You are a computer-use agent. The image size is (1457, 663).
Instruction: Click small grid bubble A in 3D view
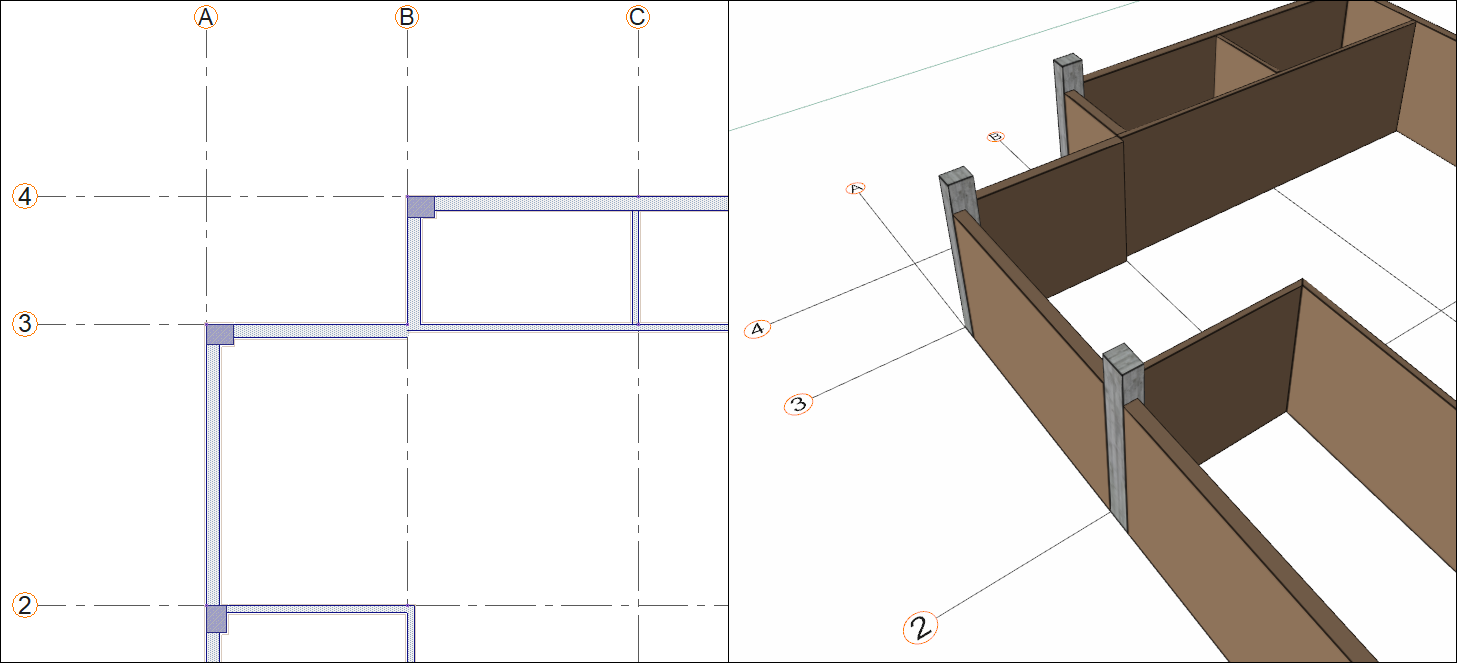pyautogui.click(x=855, y=188)
